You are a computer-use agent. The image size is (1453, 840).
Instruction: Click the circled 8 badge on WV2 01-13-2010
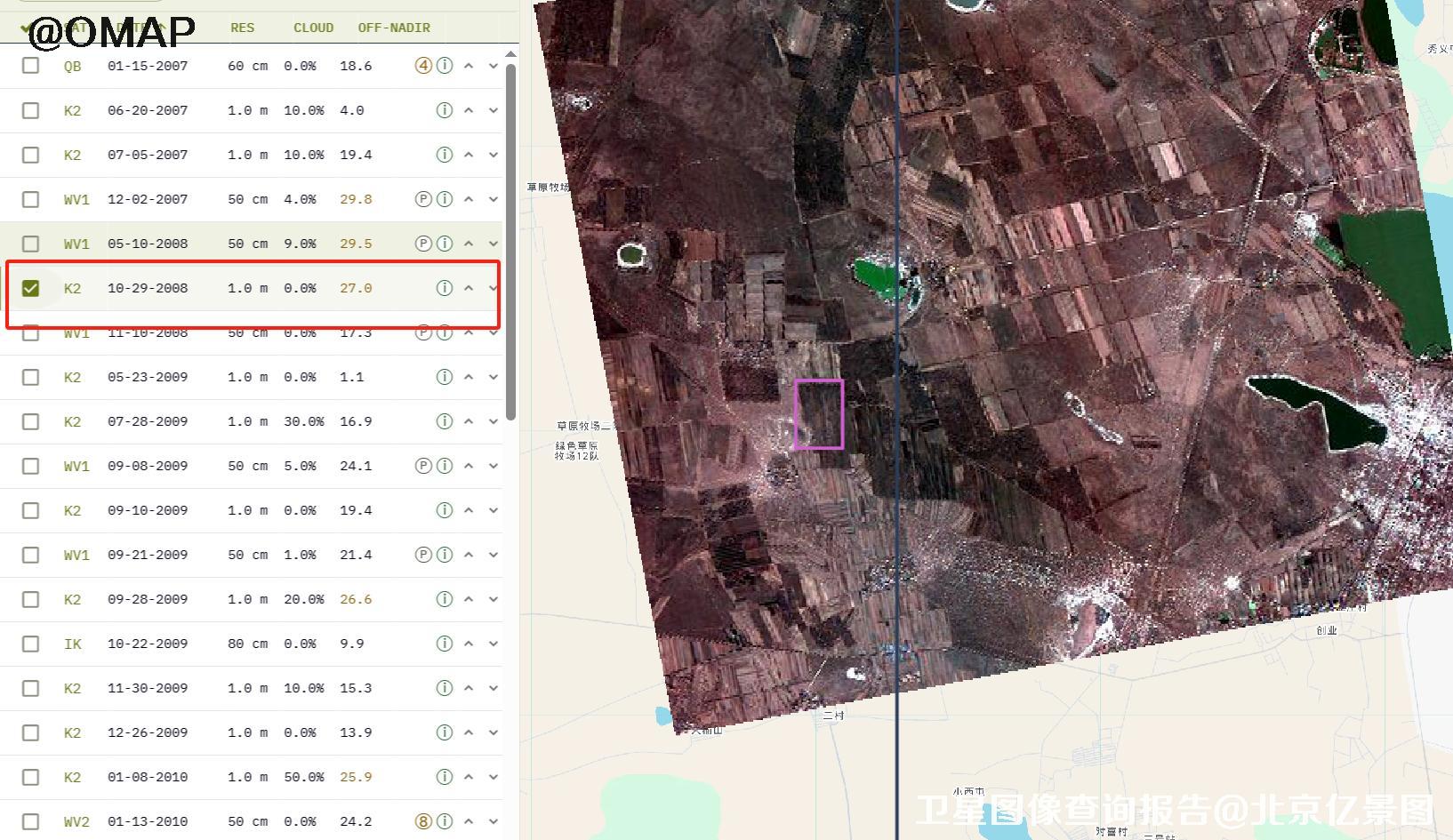[424, 821]
